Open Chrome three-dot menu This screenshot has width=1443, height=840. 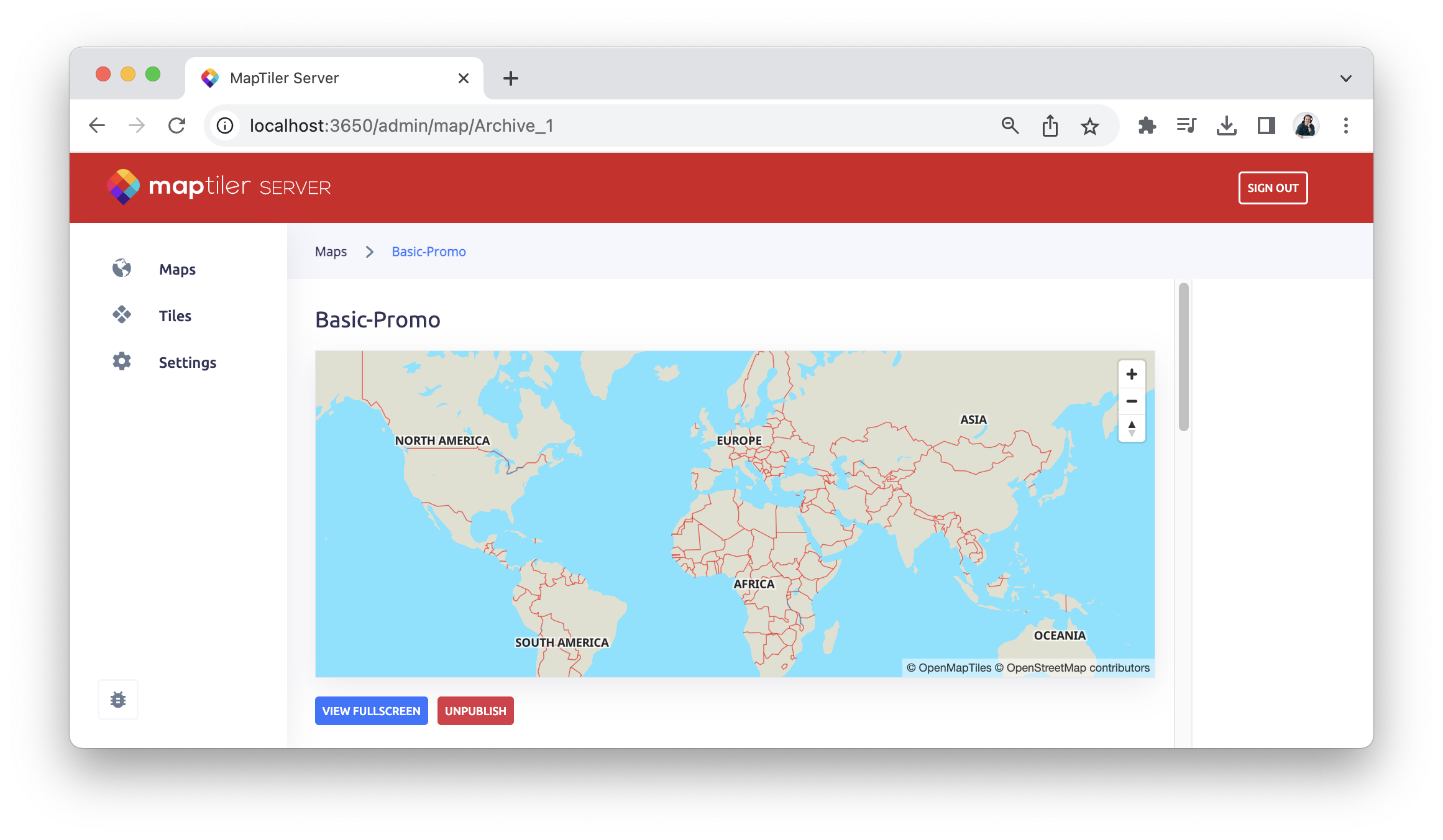click(1345, 126)
